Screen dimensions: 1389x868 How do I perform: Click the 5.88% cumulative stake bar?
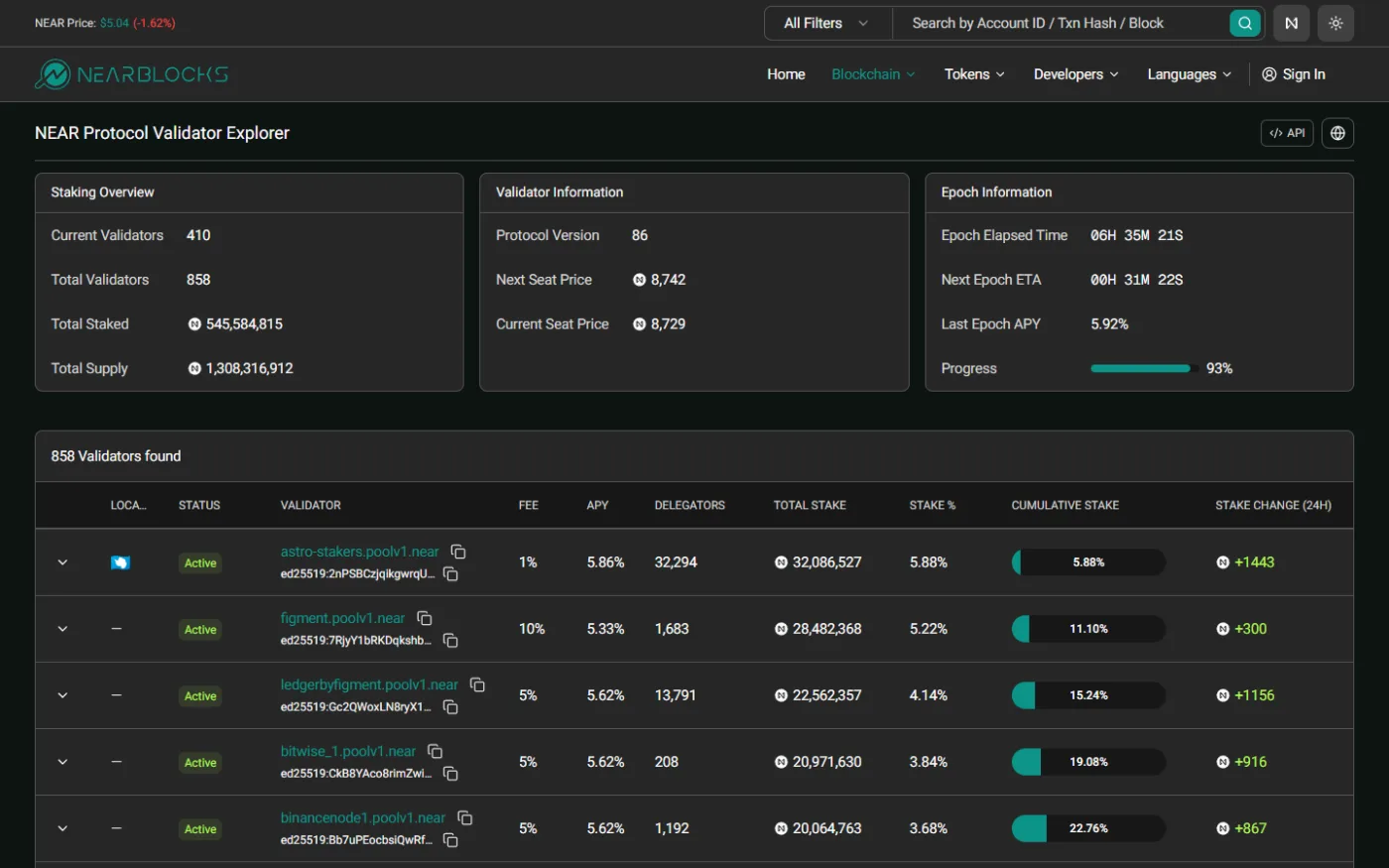pos(1088,562)
